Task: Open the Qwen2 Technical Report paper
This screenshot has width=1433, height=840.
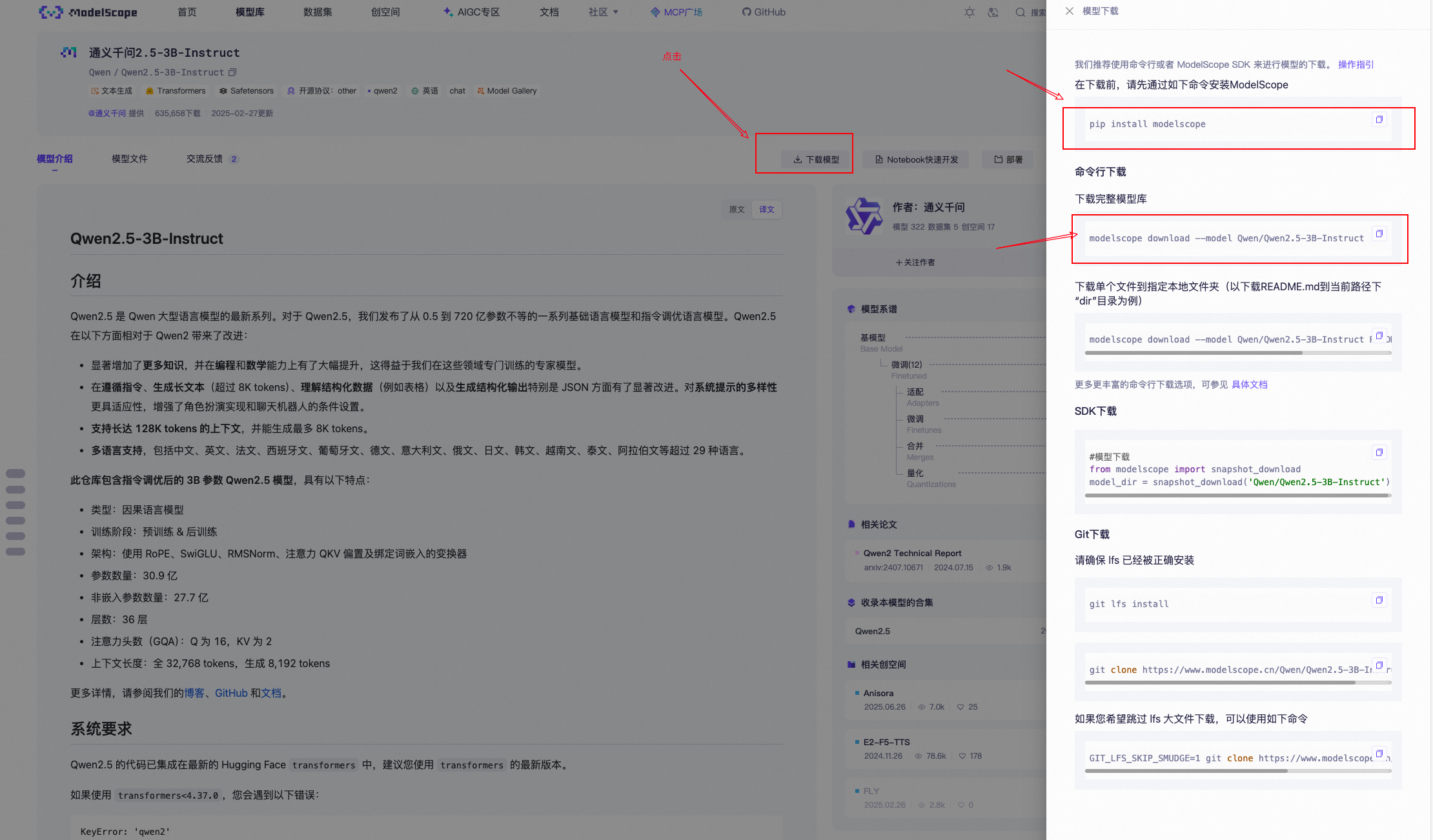Action: pyautogui.click(x=912, y=553)
